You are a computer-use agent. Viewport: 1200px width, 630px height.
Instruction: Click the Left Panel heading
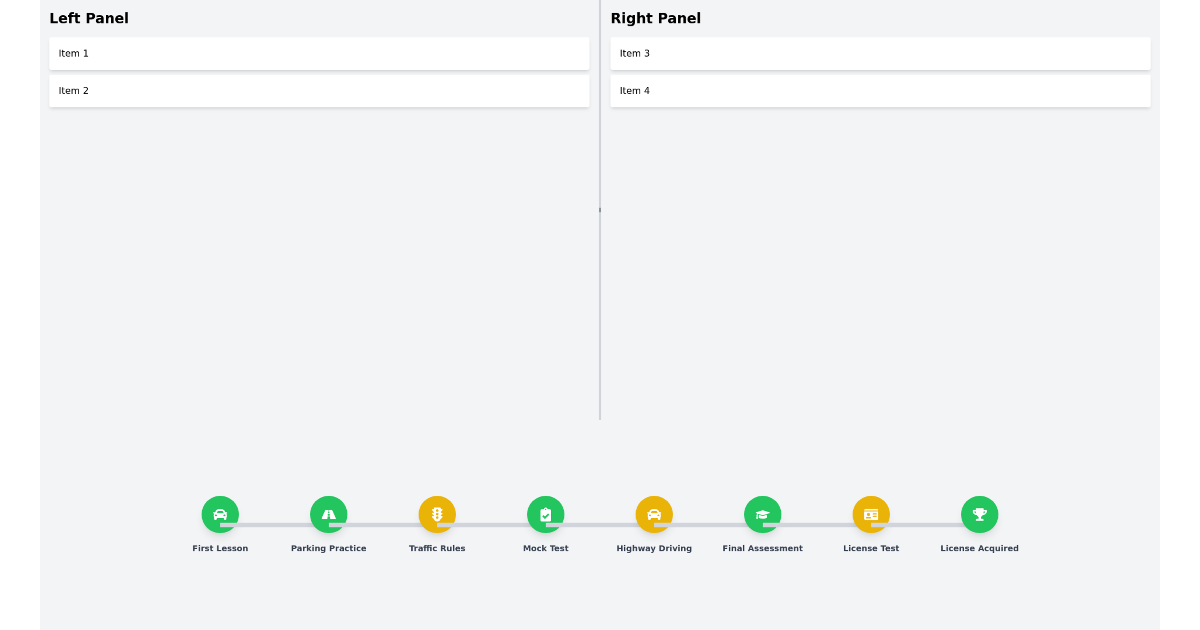89,18
